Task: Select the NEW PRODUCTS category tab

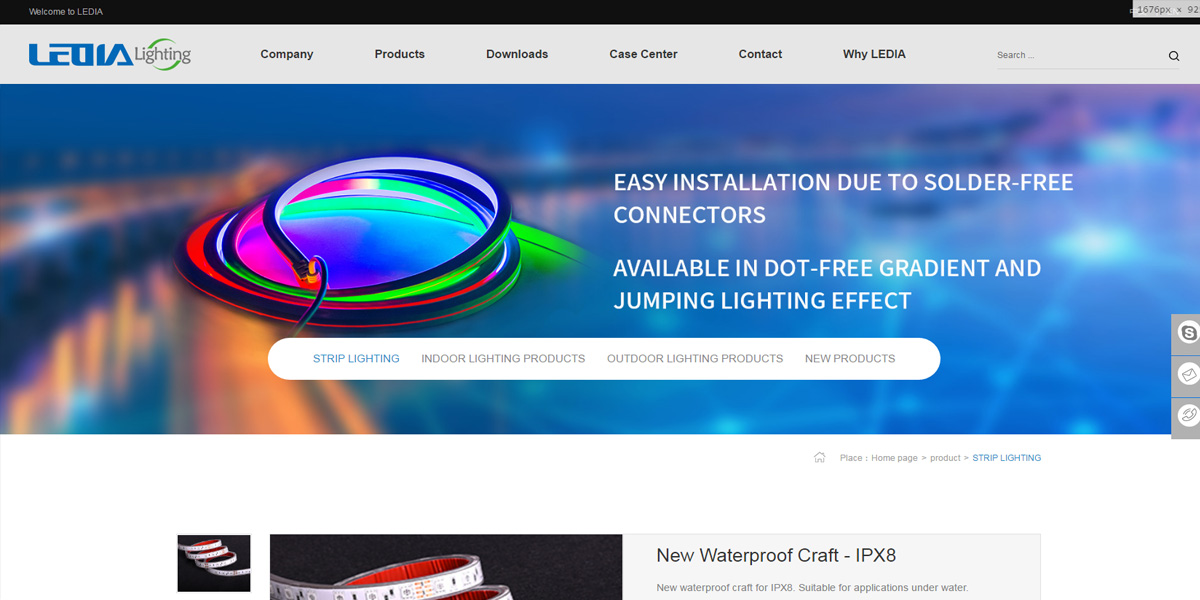Action: click(x=850, y=358)
